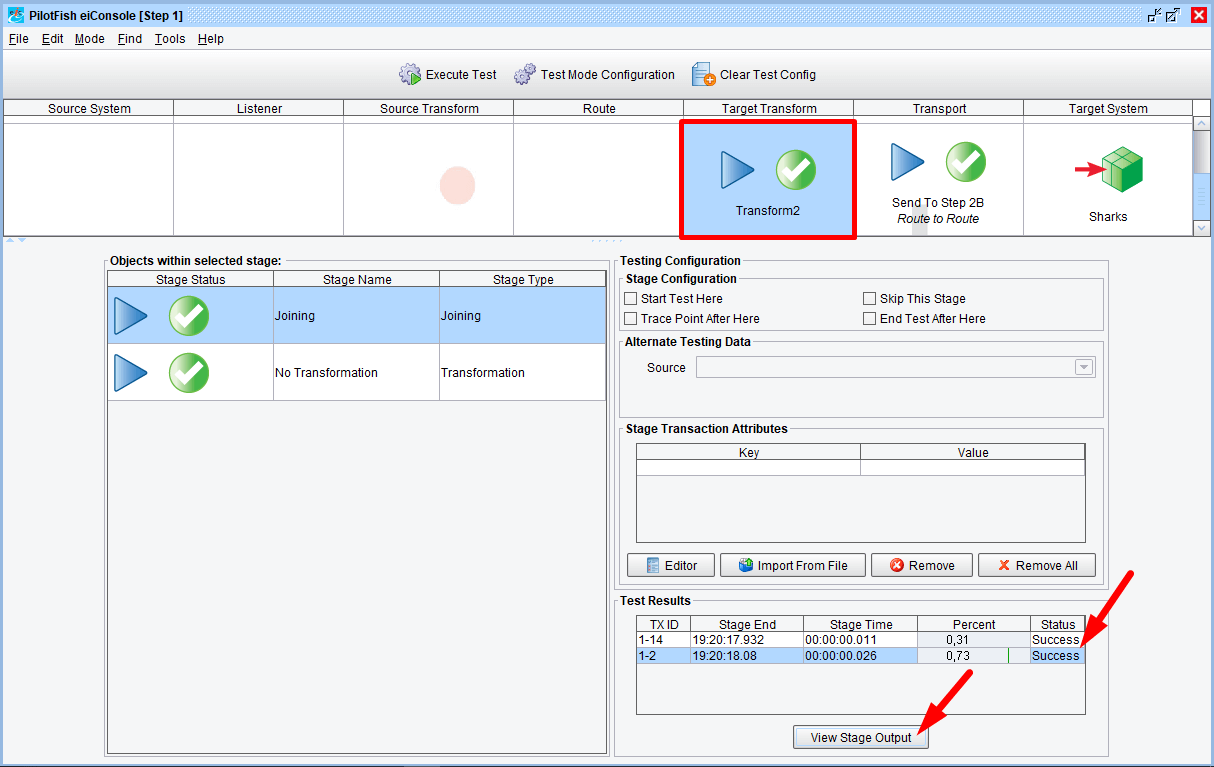The image size is (1214, 767).
Task: Click stage end time 19:20:17.932
Action: point(747,640)
